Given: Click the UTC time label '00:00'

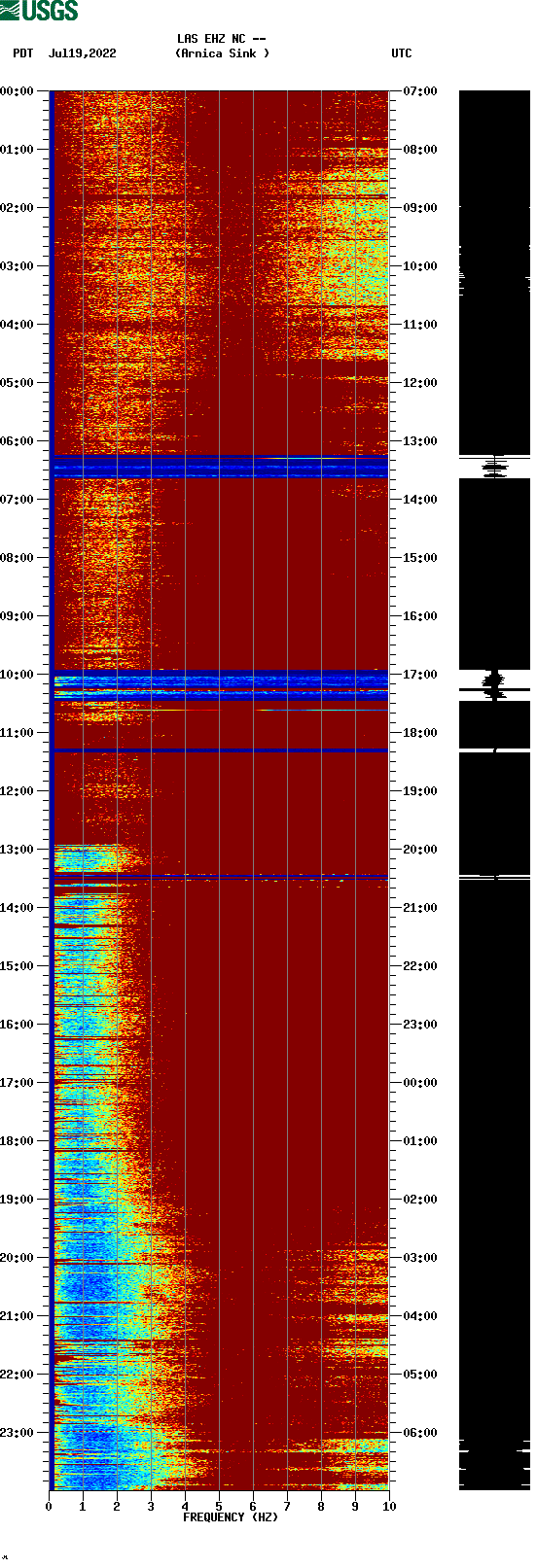Looking at the screenshot, I should tap(420, 1083).
